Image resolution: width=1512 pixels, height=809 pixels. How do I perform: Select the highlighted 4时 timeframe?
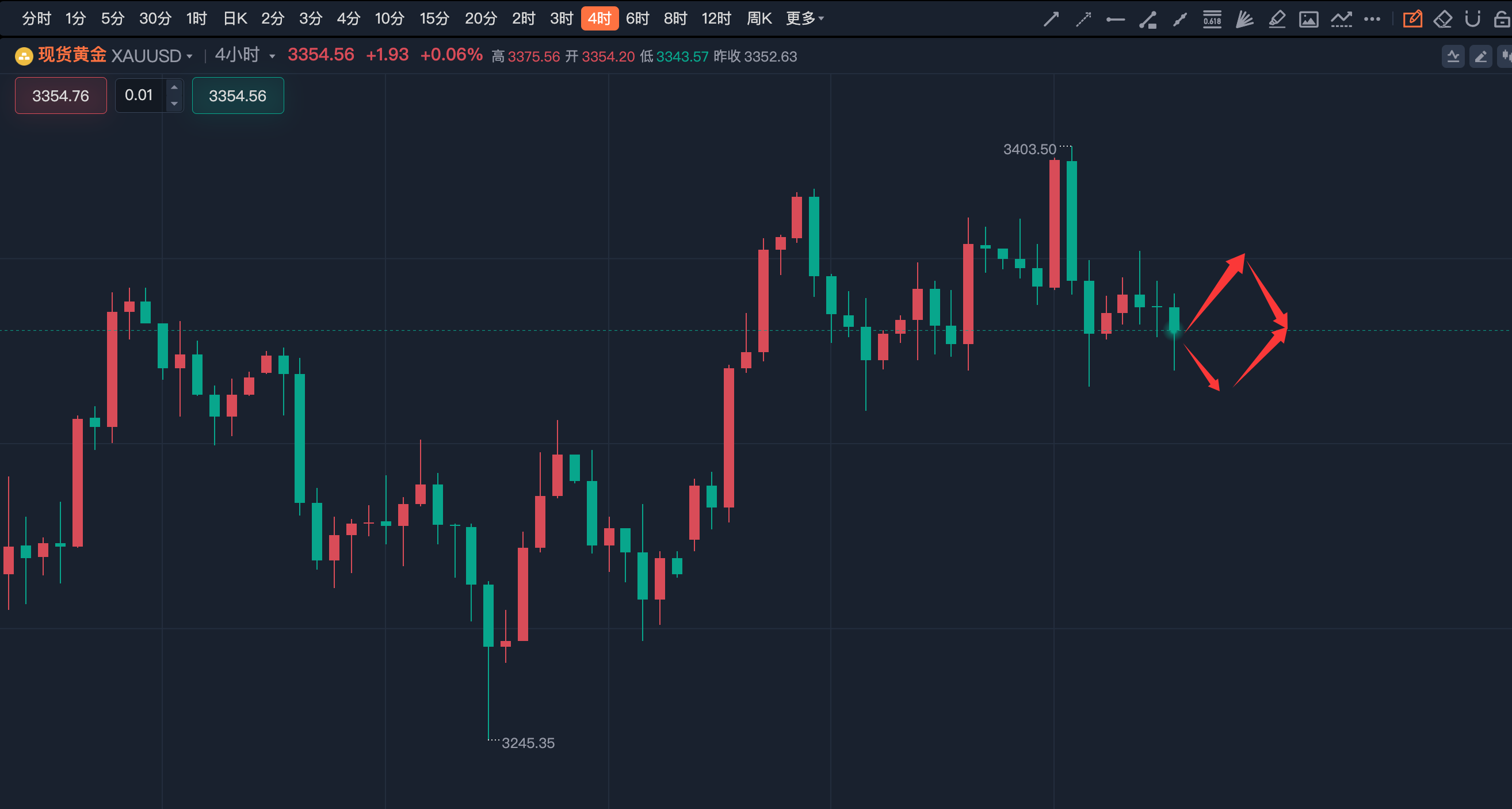pyautogui.click(x=600, y=19)
